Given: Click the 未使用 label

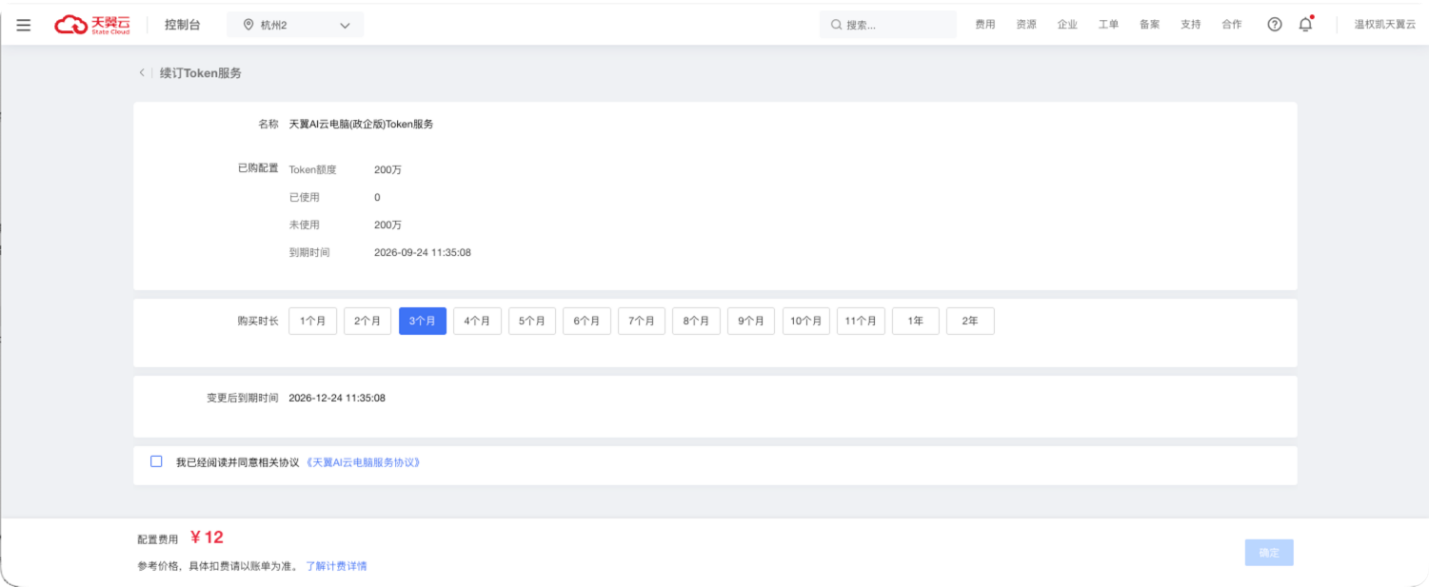Looking at the screenshot, I should click(304, 225).
